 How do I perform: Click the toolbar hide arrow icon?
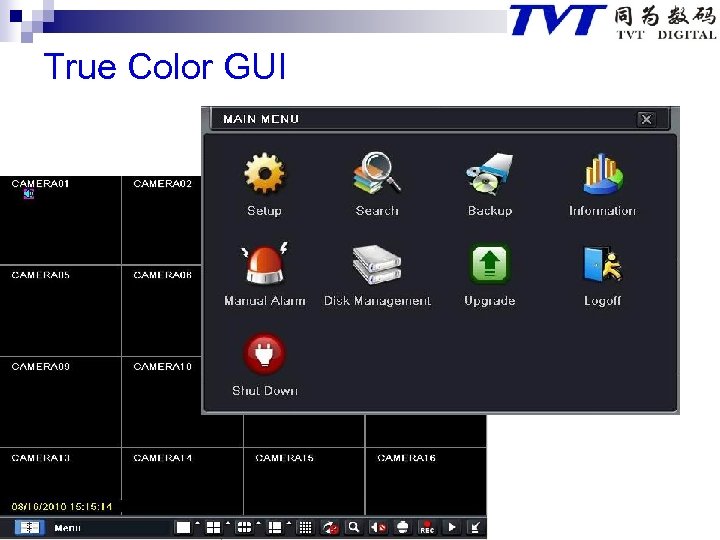click(475, 527)
